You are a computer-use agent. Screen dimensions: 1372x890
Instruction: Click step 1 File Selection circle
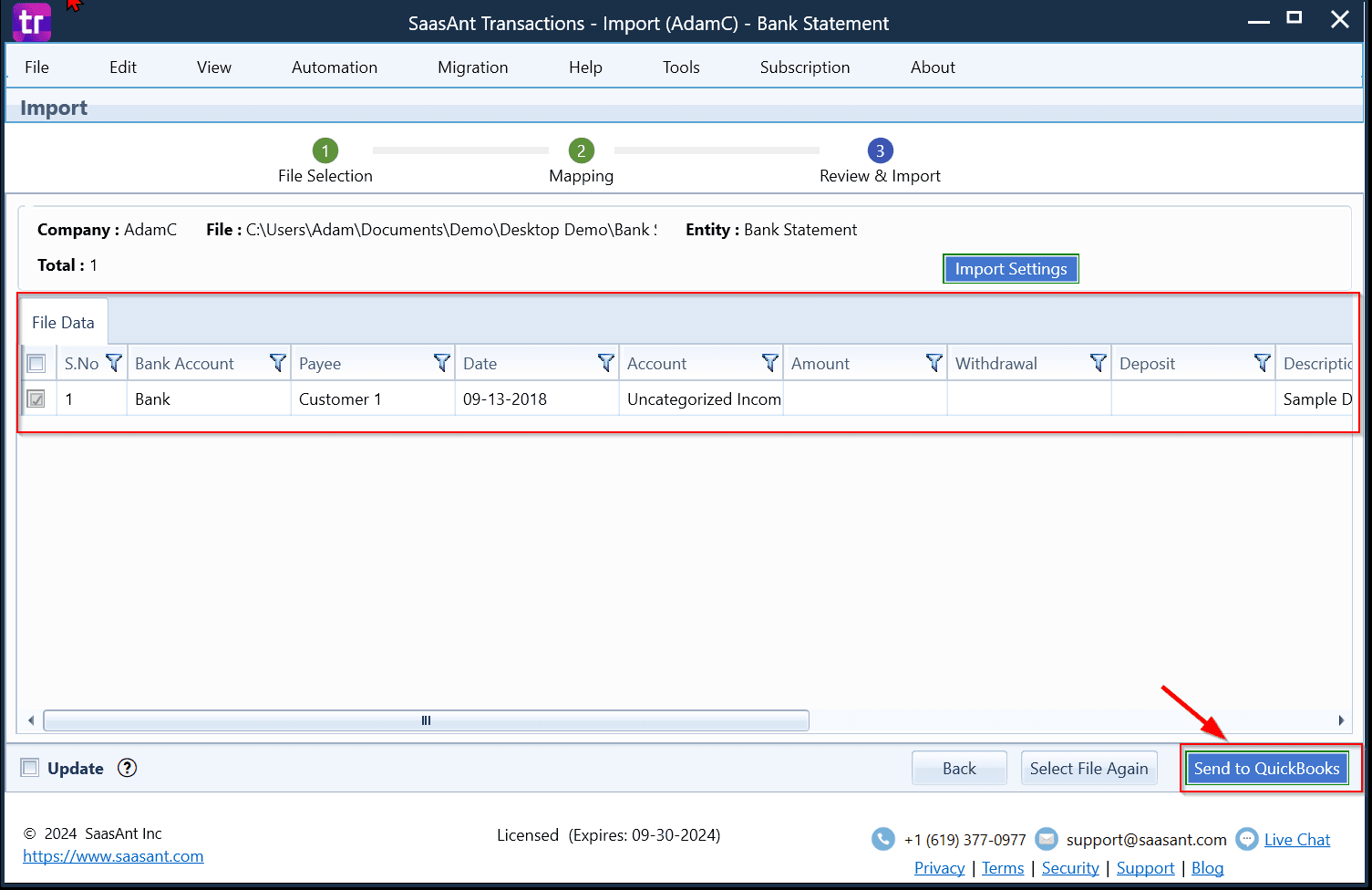pos(325,150)
